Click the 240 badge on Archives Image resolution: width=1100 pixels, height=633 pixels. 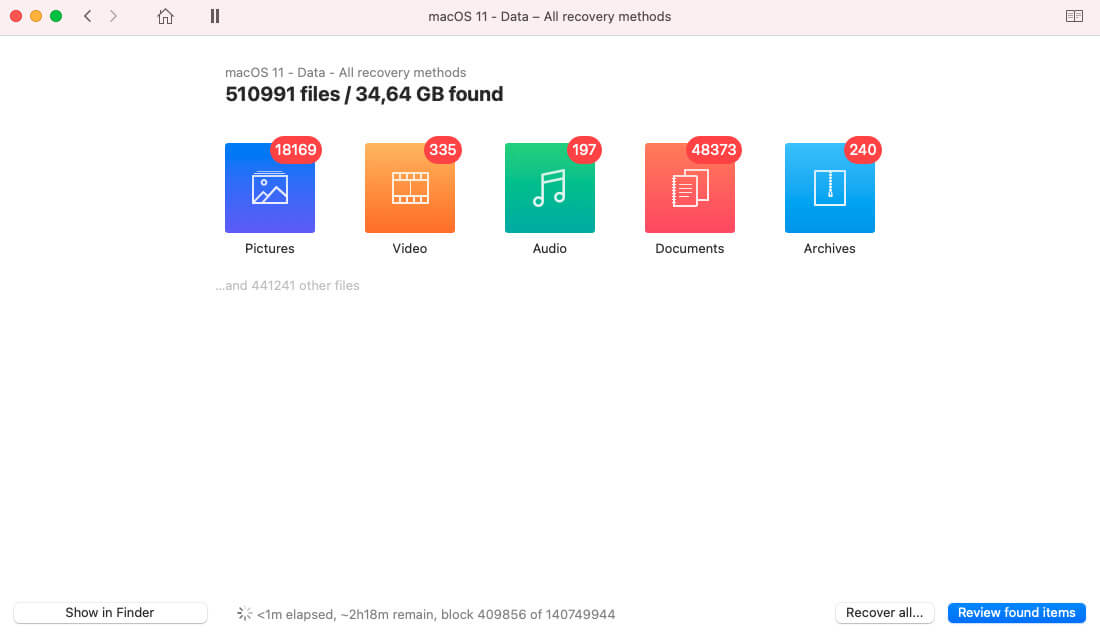point(862,149)
